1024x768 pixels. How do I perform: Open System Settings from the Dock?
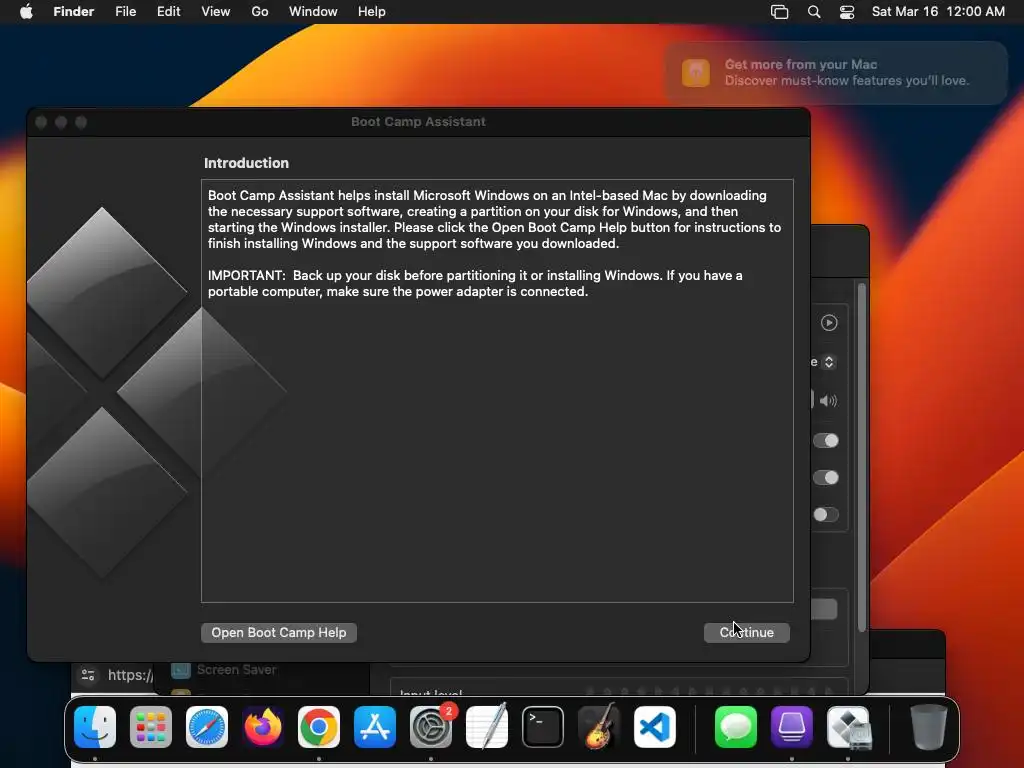click(431, 727)
